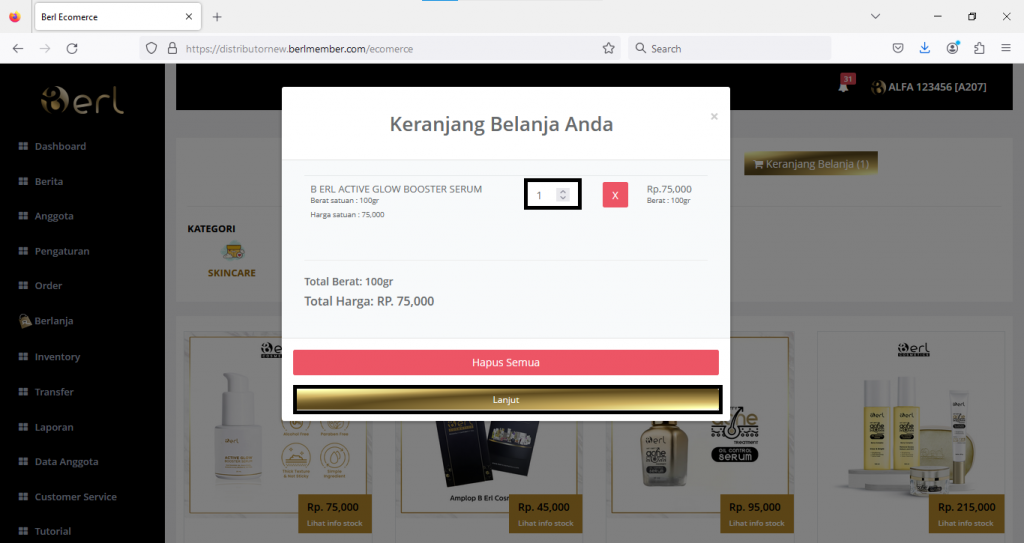Open ALFA 123456 user profile menu
The height and width of the screenshot is (543, 1024).
(929, 87)
